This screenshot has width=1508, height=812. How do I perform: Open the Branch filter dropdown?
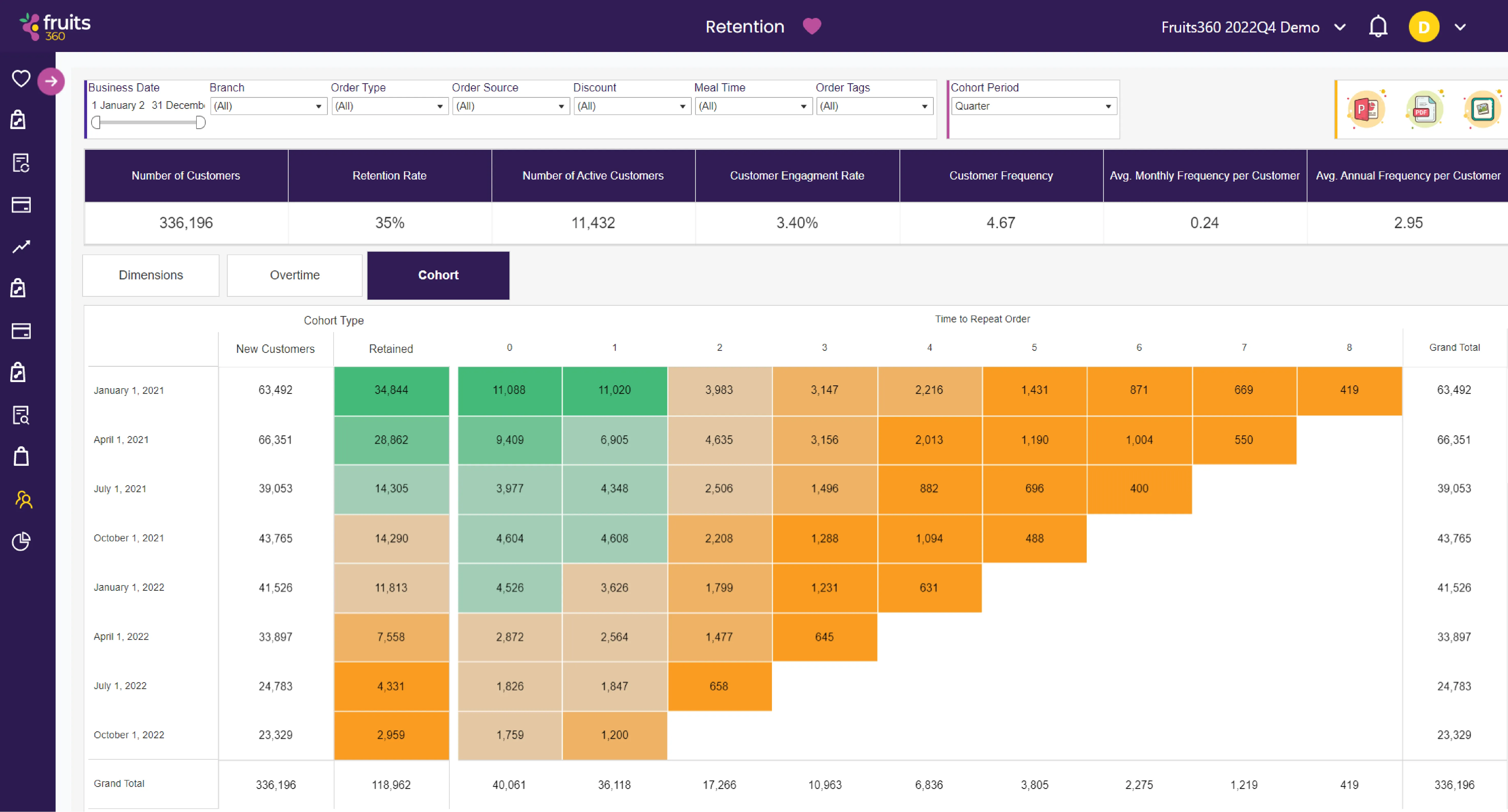(268, 106)
